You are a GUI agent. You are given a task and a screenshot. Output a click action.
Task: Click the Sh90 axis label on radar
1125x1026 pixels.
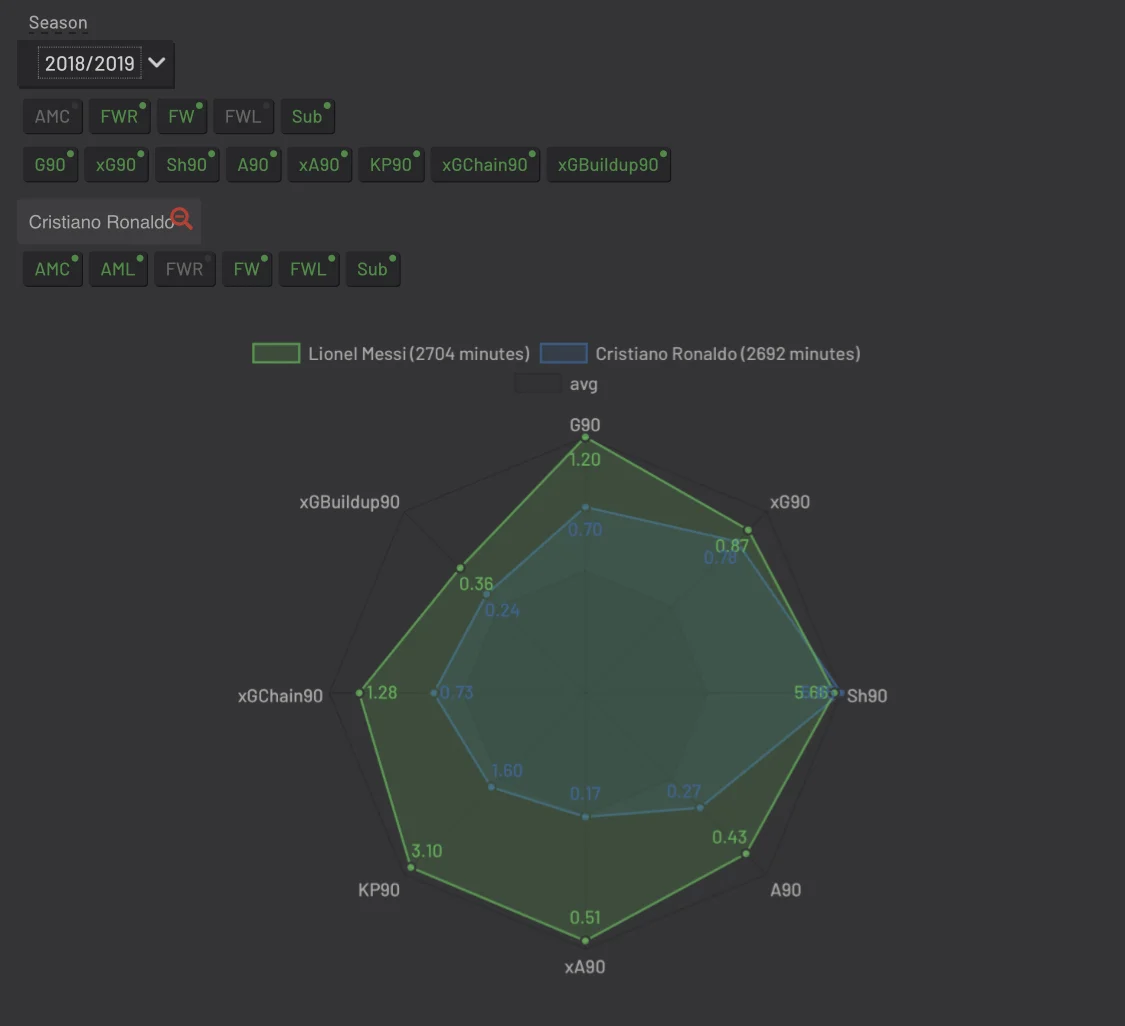[867, 696]
